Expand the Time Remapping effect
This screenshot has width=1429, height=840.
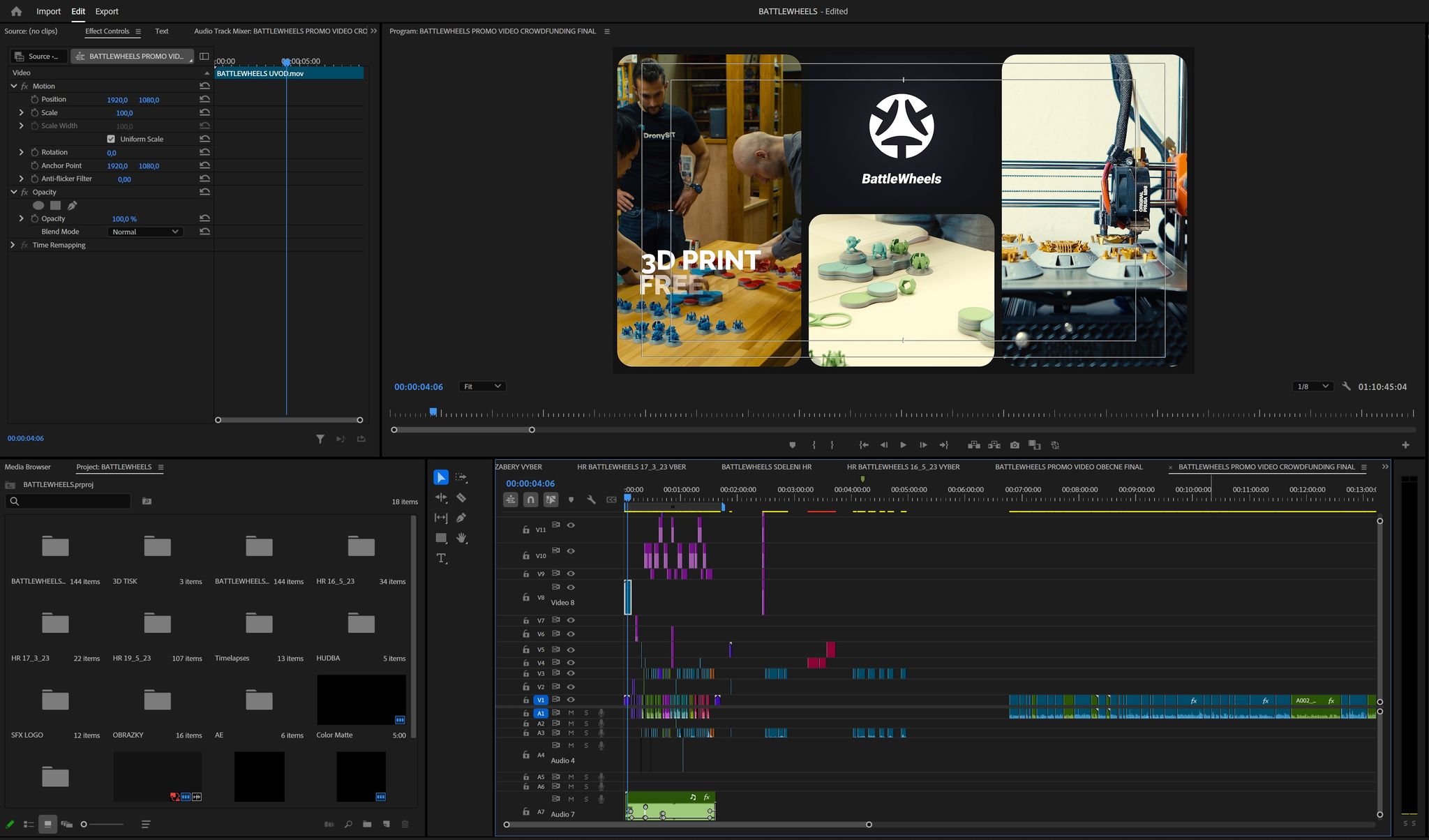[13, 245]
